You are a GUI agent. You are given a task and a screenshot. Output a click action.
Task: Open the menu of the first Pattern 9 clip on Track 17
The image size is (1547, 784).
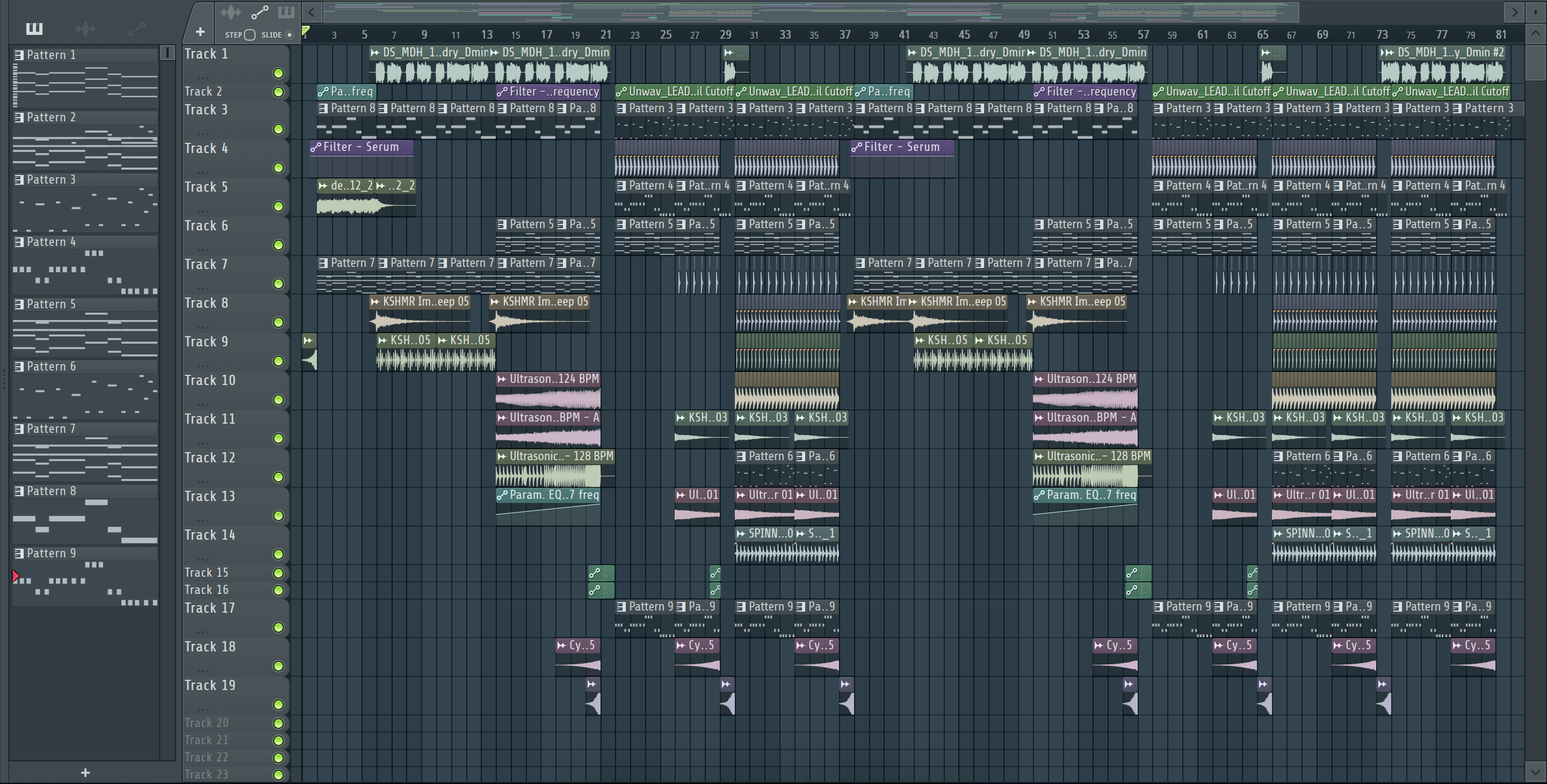(x=621, y=607)
